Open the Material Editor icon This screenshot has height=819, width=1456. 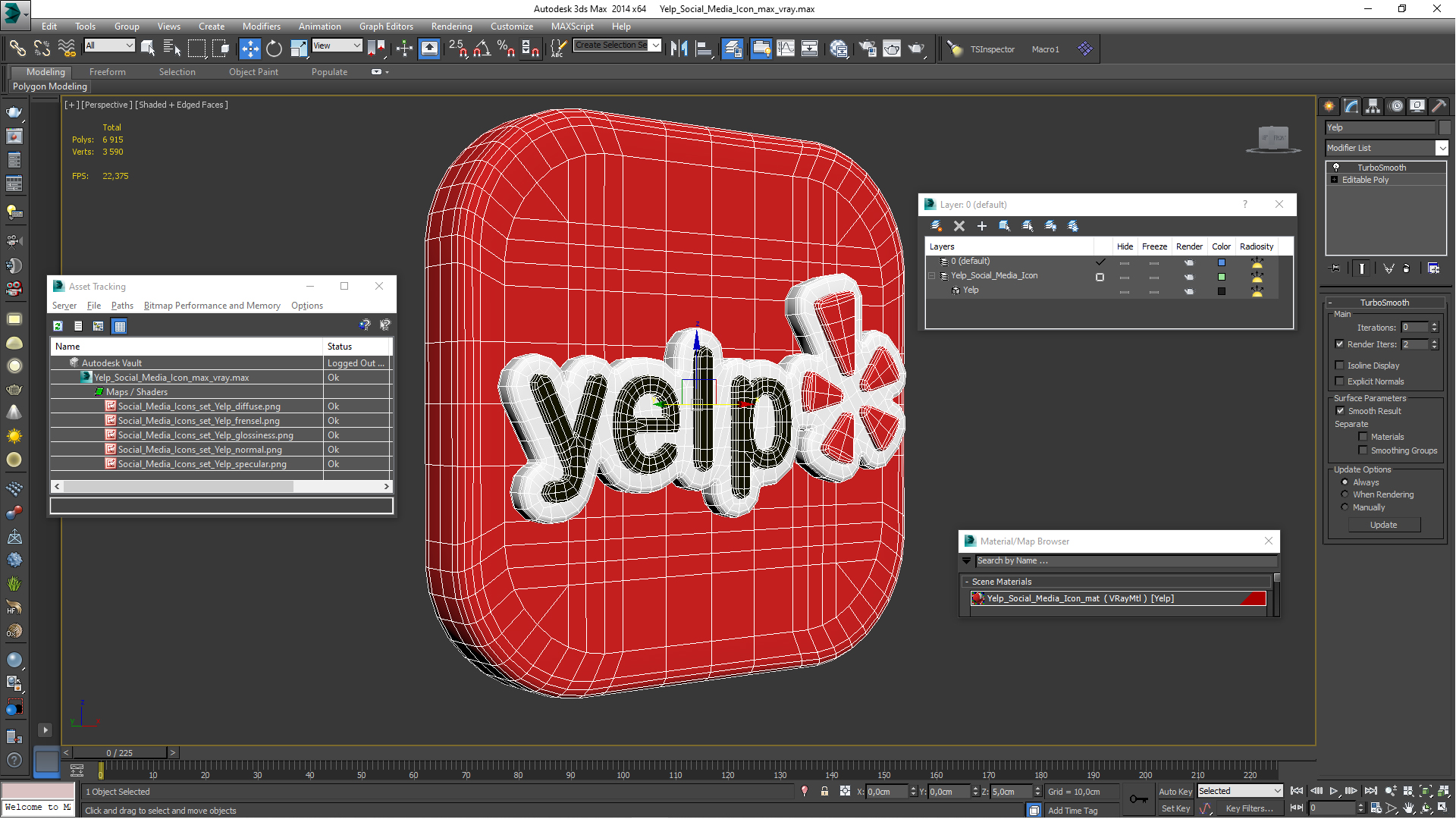(x=839, y=49)
